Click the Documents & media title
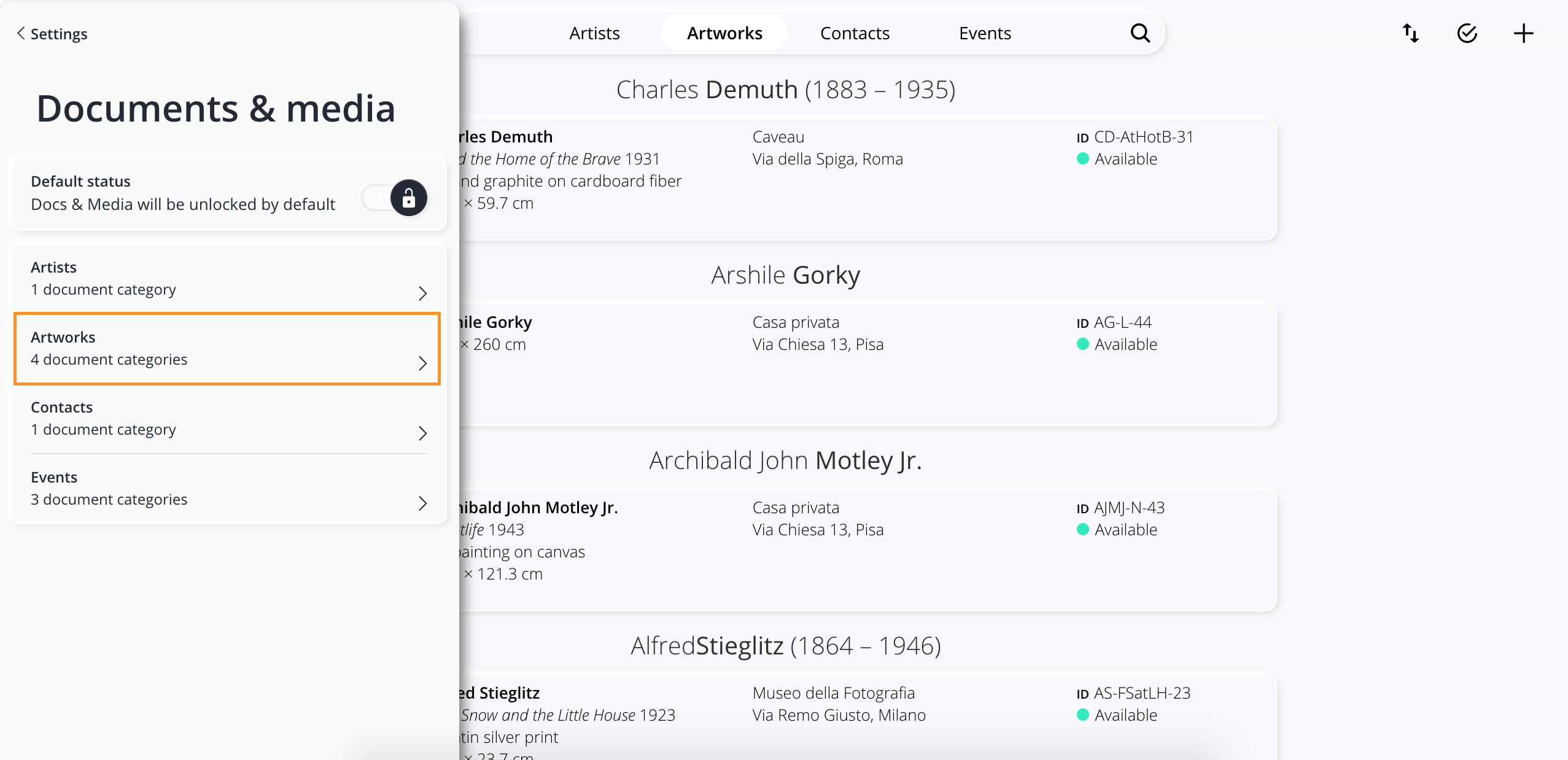This screenshot has width=1568, height=760. tap(215, 109)
